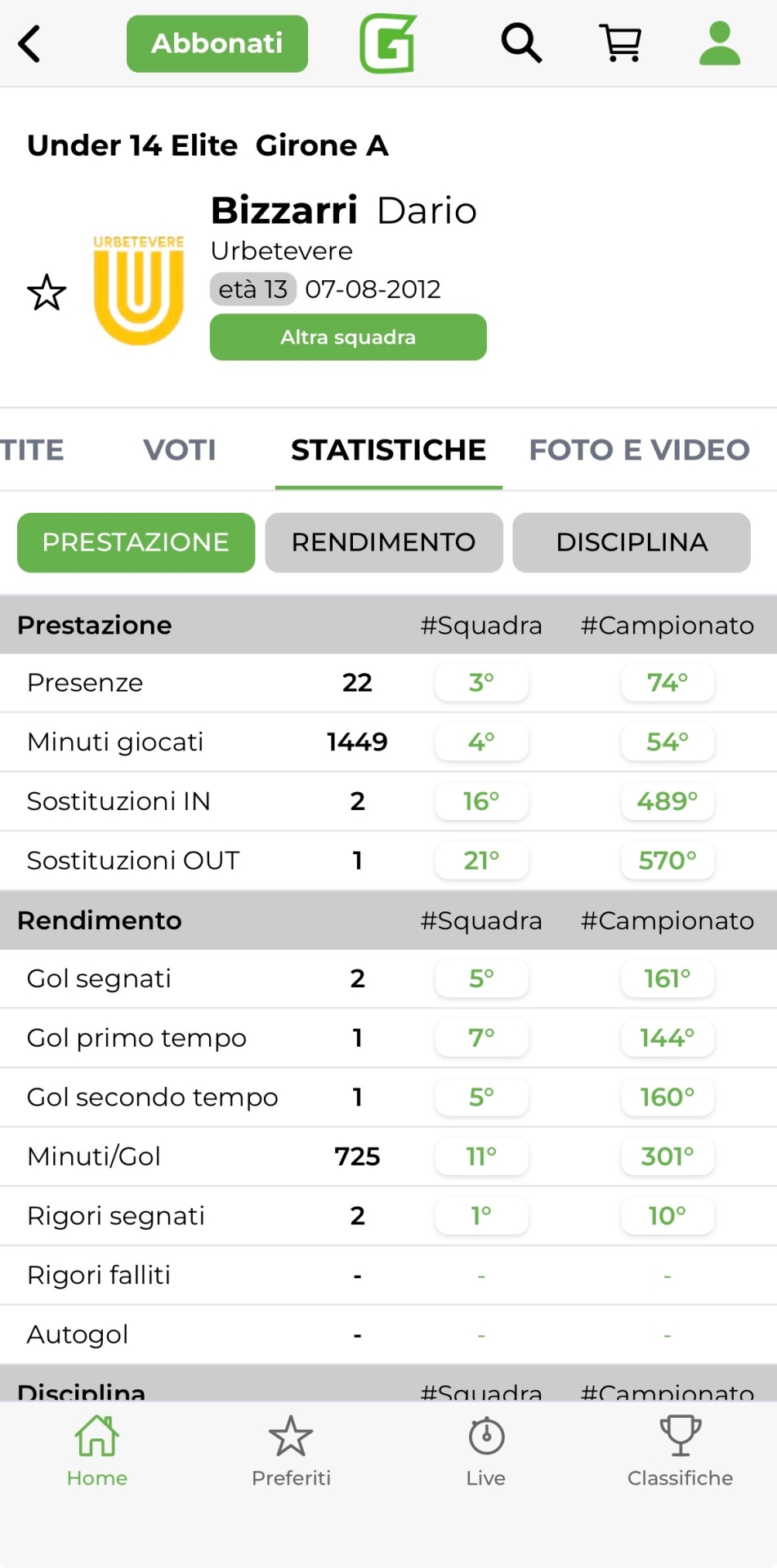Image resolution: width=777 pixels, height=1568 pixels.
Task: Select the DISCIPLINA filter
Action: pos(632,542)
